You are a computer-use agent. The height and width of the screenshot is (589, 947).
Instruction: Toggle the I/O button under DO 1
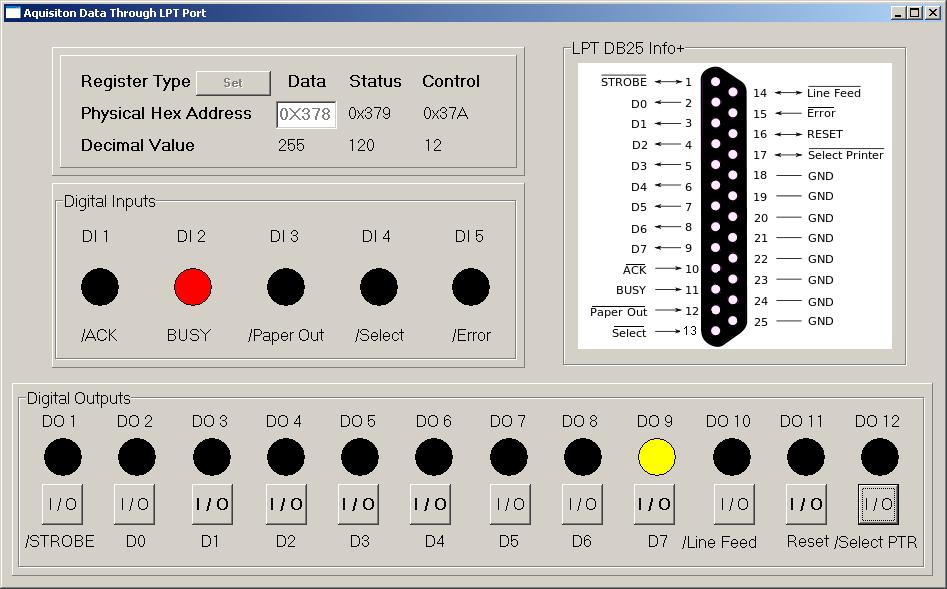[x=62, y=504]
